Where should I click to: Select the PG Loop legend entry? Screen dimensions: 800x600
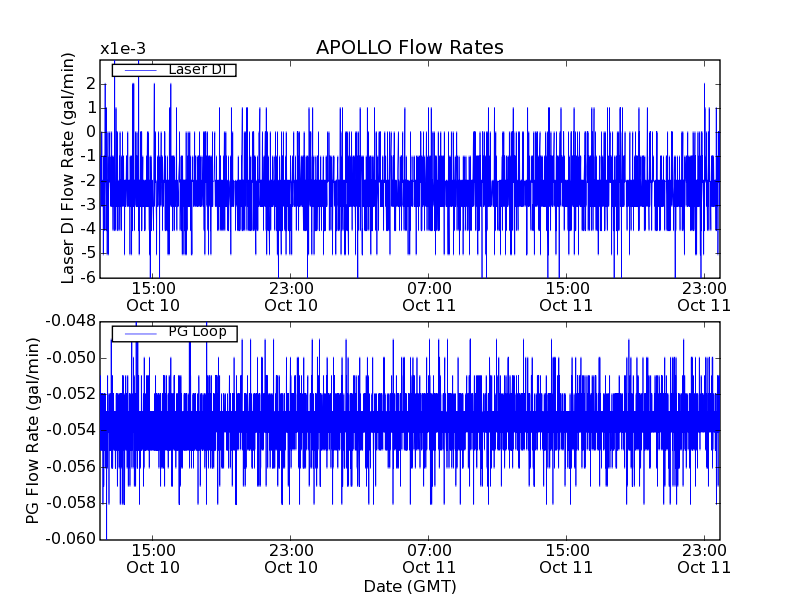coord(197,332)
